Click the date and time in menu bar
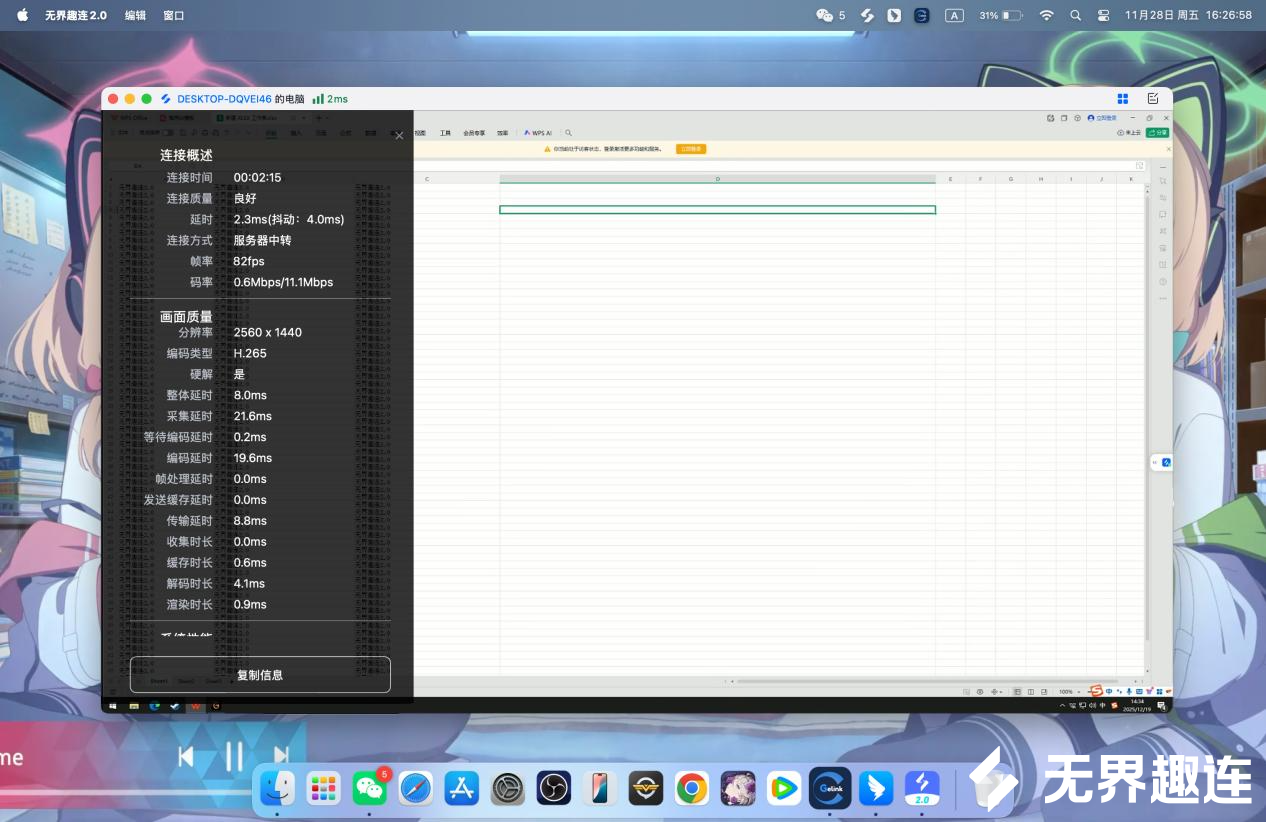Image resolution: width=1266 pixels, height=822 pixels. (x=1188, y=15)
